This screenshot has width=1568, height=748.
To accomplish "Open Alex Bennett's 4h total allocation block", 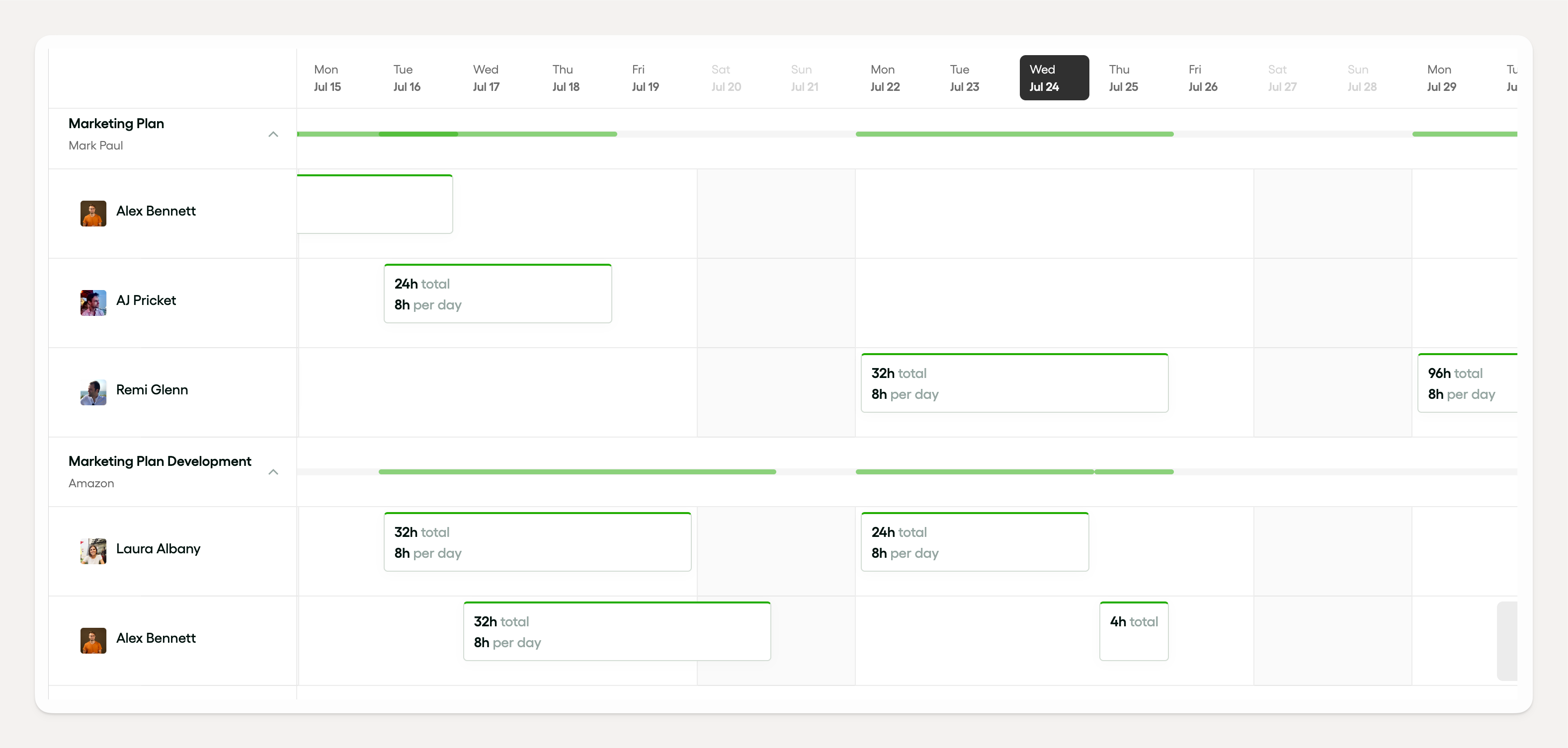I will 1134,631.
